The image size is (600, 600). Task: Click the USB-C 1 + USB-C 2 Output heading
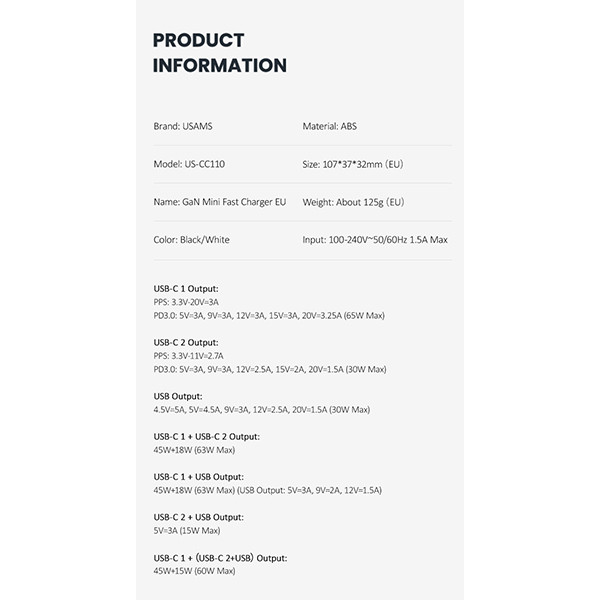[206, 436]
